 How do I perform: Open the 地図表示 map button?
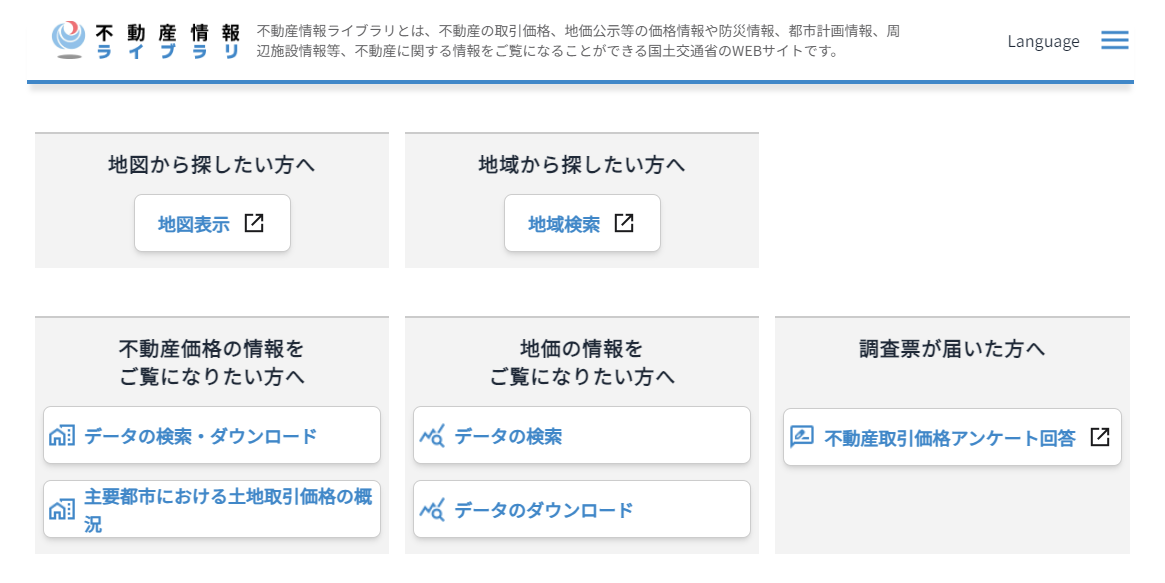[x=194, y=224]
